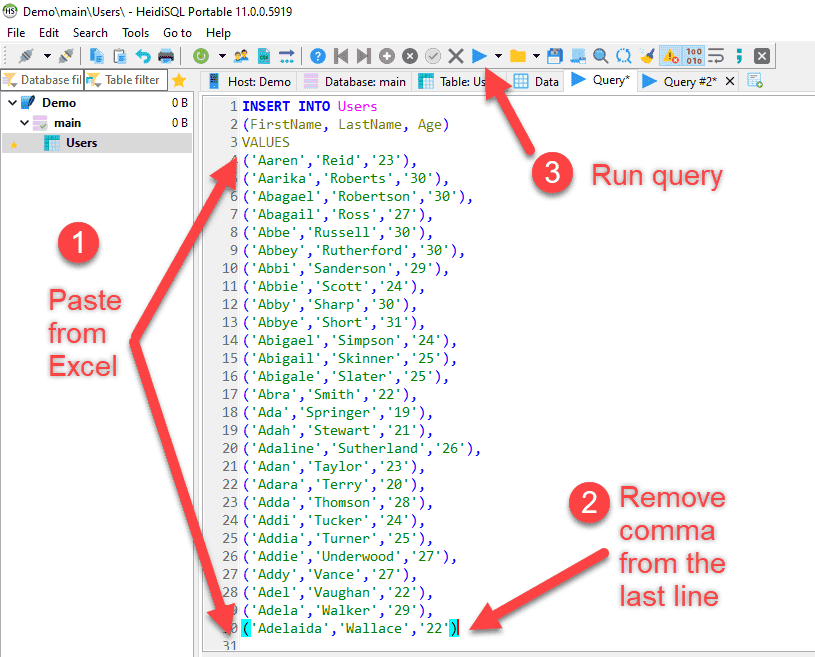
Task: Collapse the Demo tree node
Action: (12, 103)
